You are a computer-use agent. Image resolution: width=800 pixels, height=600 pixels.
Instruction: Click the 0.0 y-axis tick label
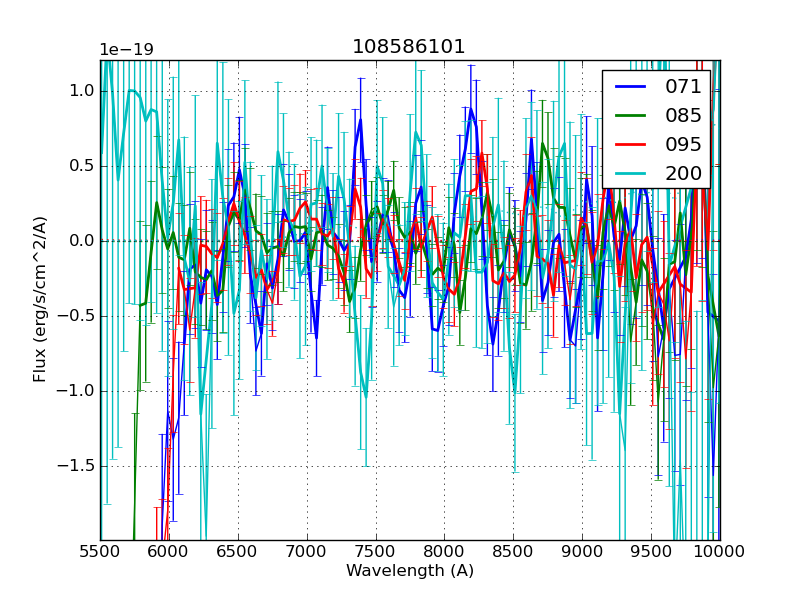[x=82, y=241]
